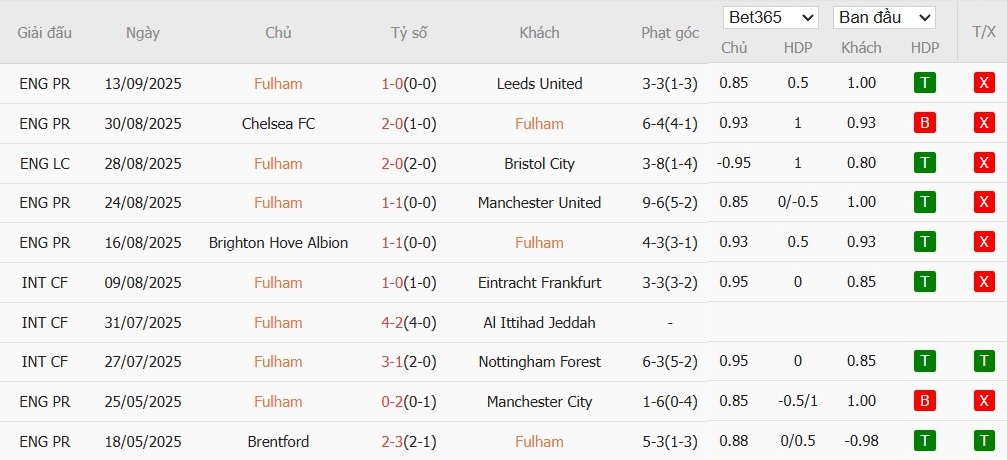Click the green T badge in Leeds United row

point(924,83)
